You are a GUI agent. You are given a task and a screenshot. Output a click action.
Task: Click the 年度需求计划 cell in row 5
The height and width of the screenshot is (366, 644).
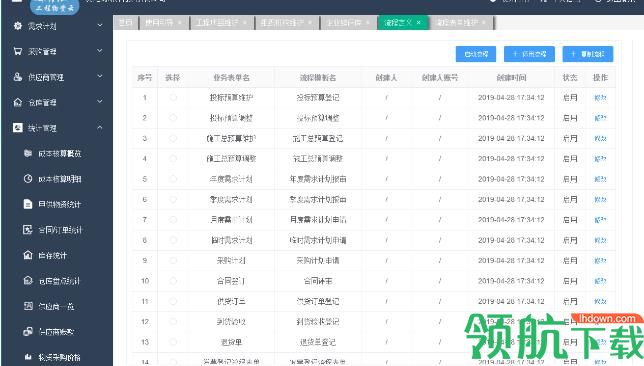click(x=231, y=179)
